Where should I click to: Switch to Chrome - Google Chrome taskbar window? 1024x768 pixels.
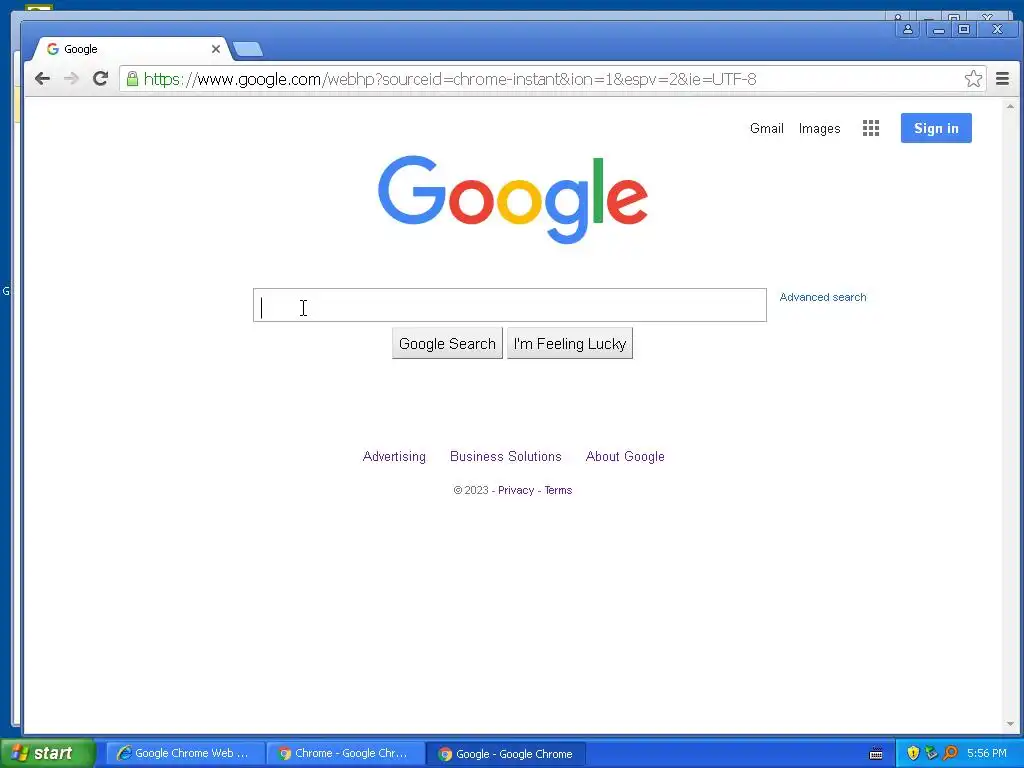[x=345, y=753]
